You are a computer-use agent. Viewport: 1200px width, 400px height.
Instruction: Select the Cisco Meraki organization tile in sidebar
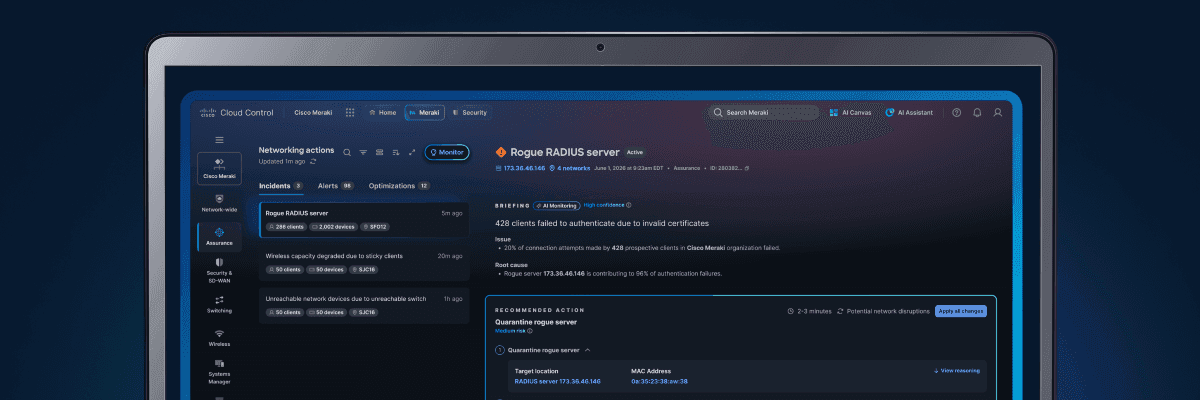tap(219, 167)
